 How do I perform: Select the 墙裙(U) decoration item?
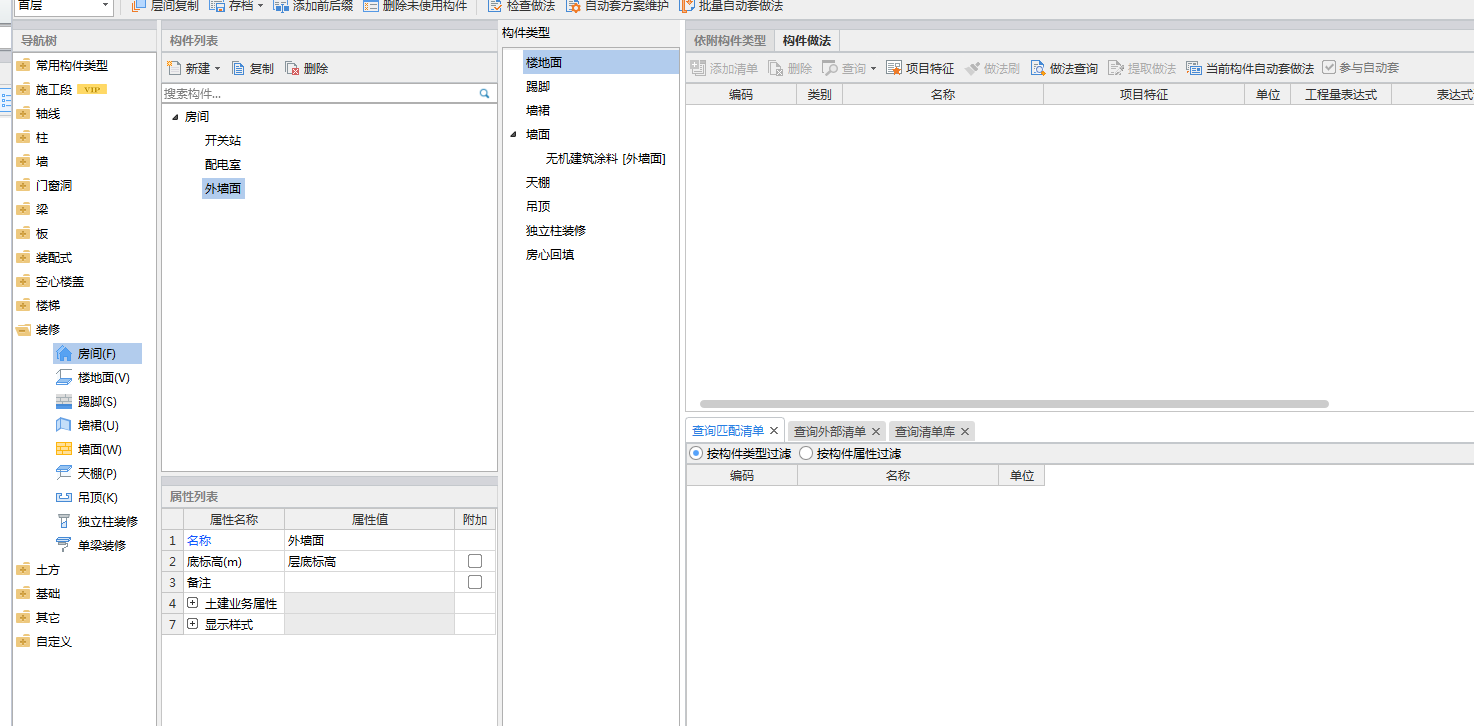(88, 425)
